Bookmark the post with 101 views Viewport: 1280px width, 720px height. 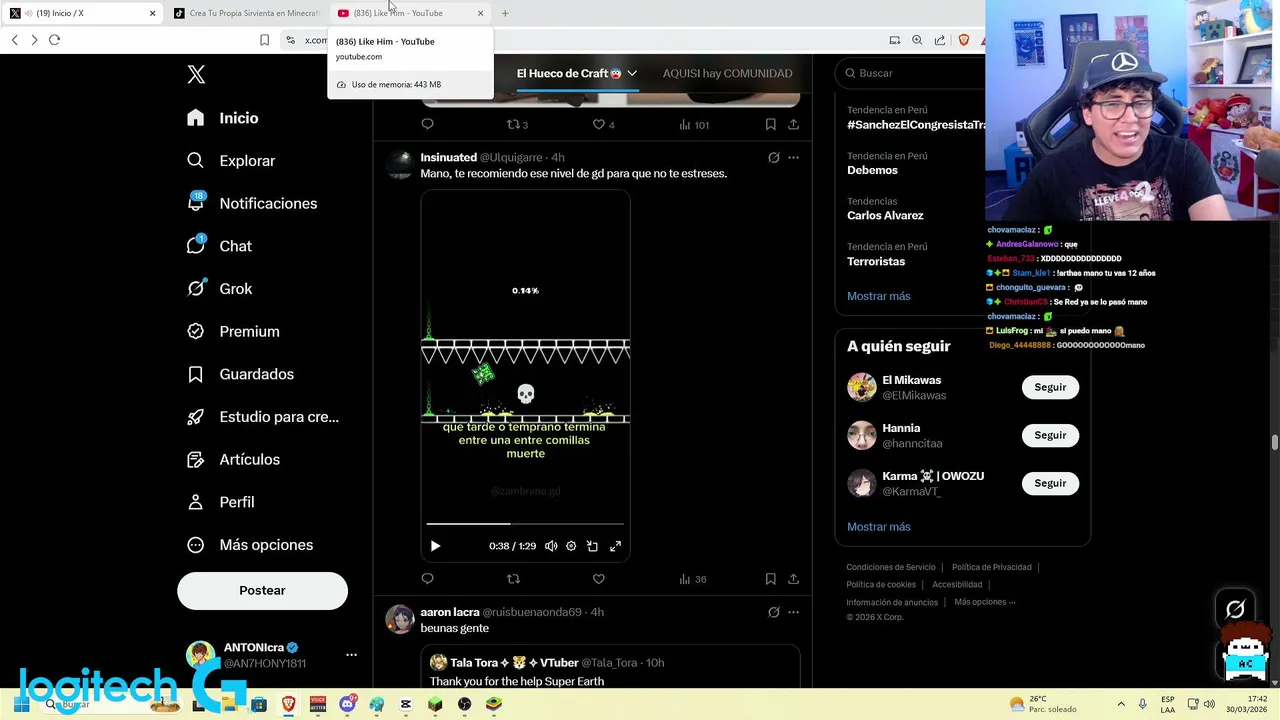click(x=770, y=124)
